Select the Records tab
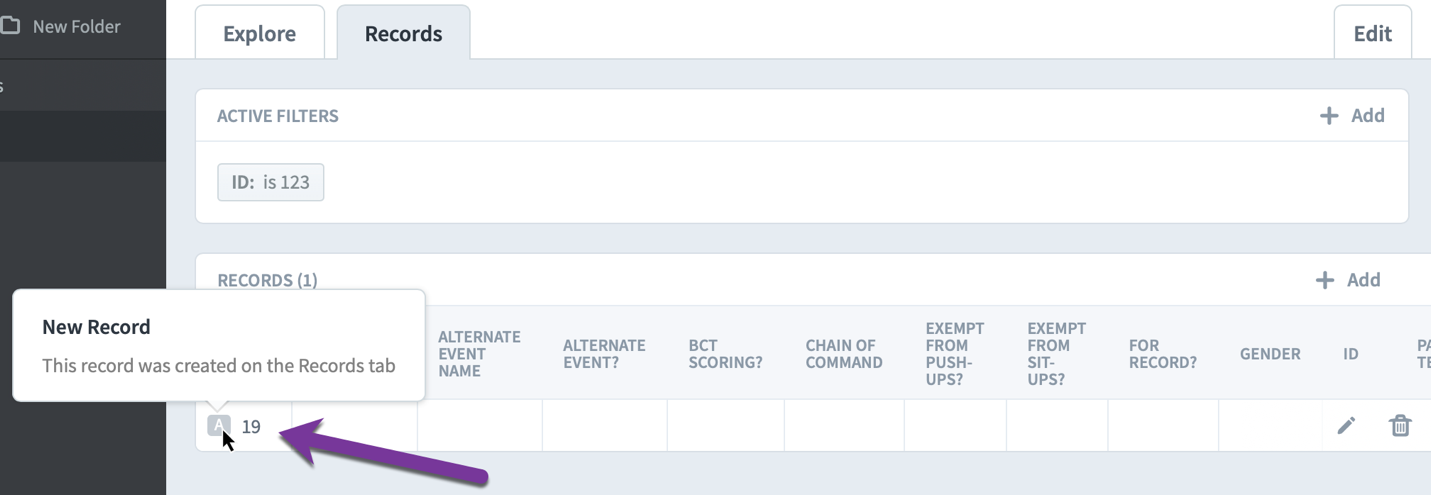Viewport: 1431px width, 495px height. click(403, 33)
